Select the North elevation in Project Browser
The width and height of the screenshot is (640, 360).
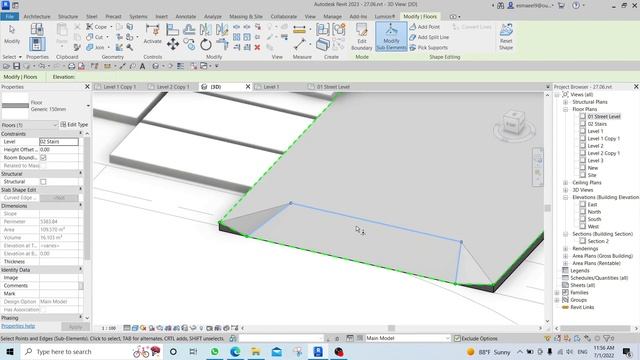click(x=594, y=212)
